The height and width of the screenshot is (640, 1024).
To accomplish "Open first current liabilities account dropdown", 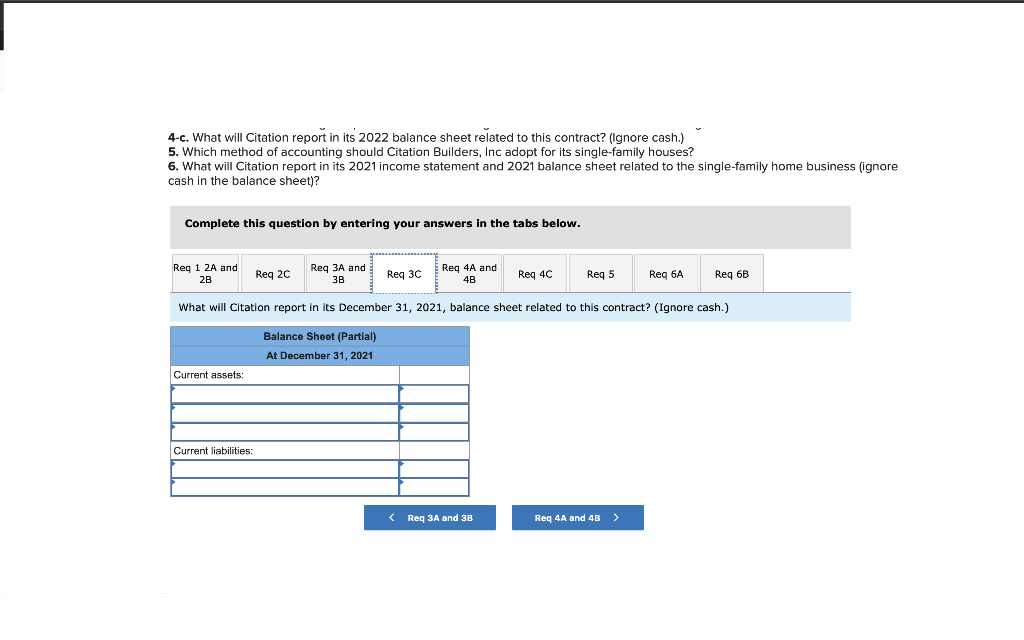I will [285, 469].
